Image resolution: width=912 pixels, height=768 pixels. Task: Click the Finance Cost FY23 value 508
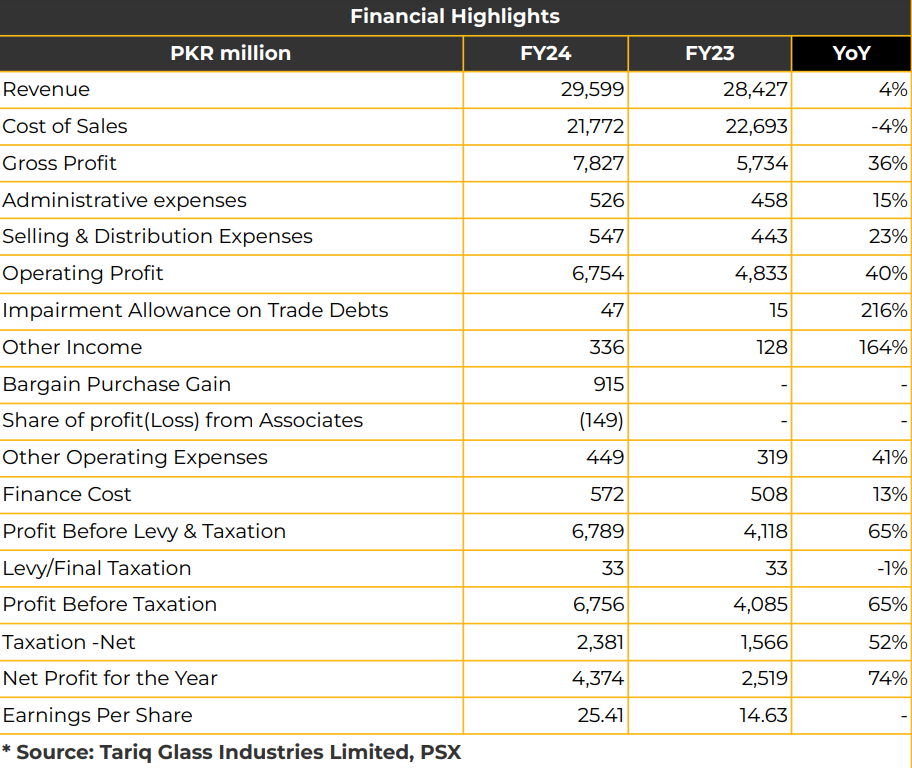pyautogui.click(x=769, y=495)
